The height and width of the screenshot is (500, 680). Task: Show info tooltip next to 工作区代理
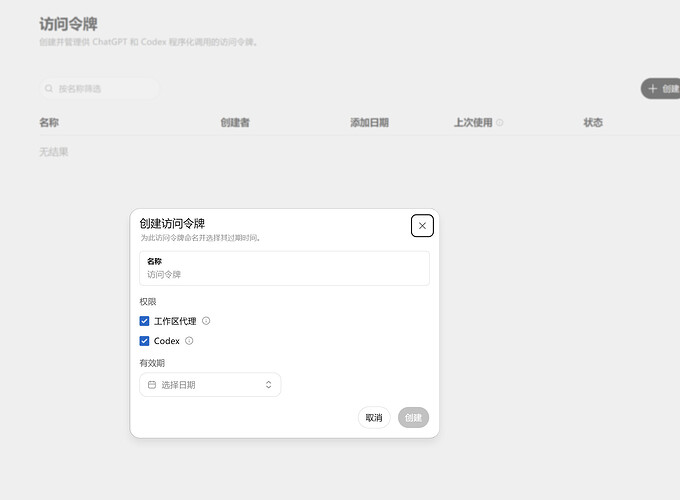click(x=206, y=321)
